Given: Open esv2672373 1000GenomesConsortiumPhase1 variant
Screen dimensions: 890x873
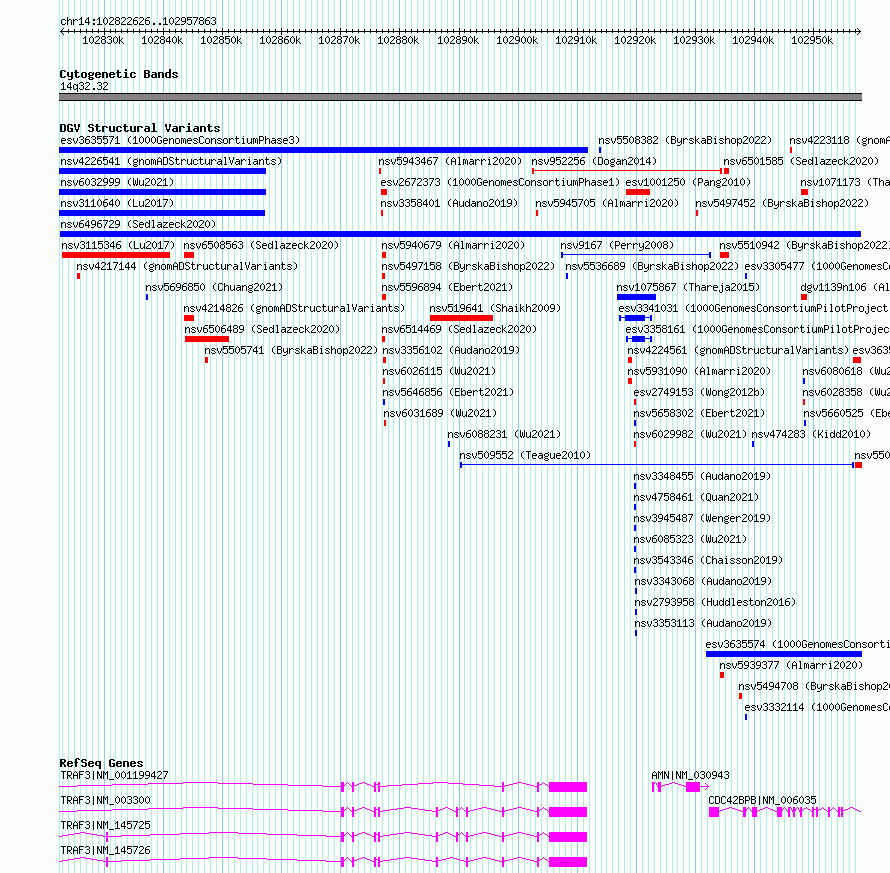Looking at the screenshot, I should point(500,182).
